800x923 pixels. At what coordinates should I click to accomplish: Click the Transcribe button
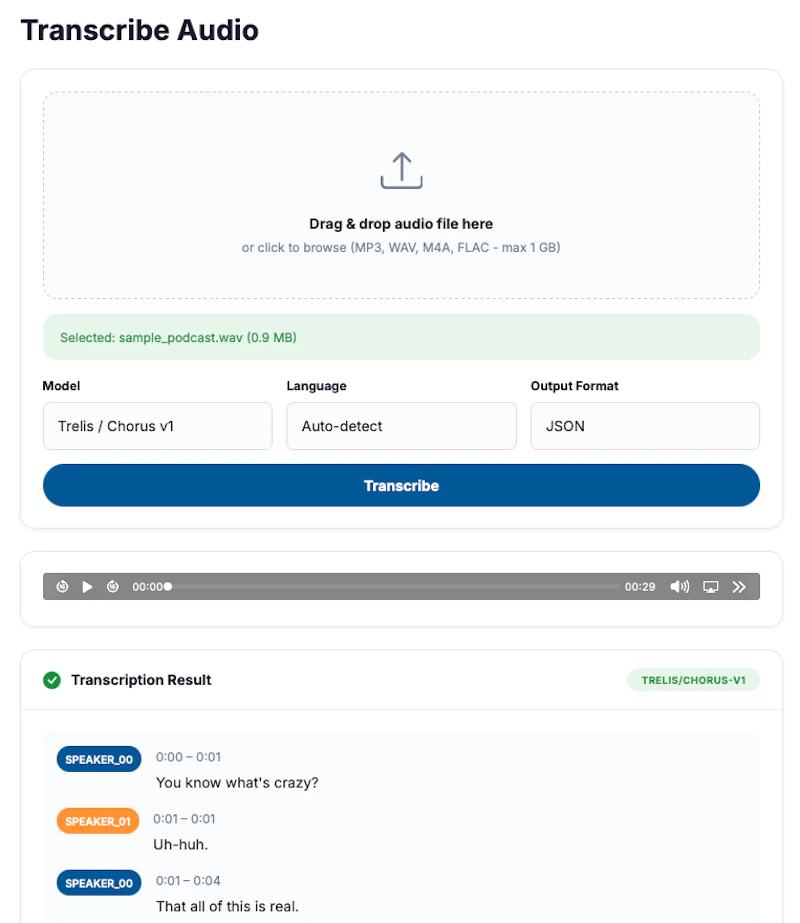click(x=401, y=486)
